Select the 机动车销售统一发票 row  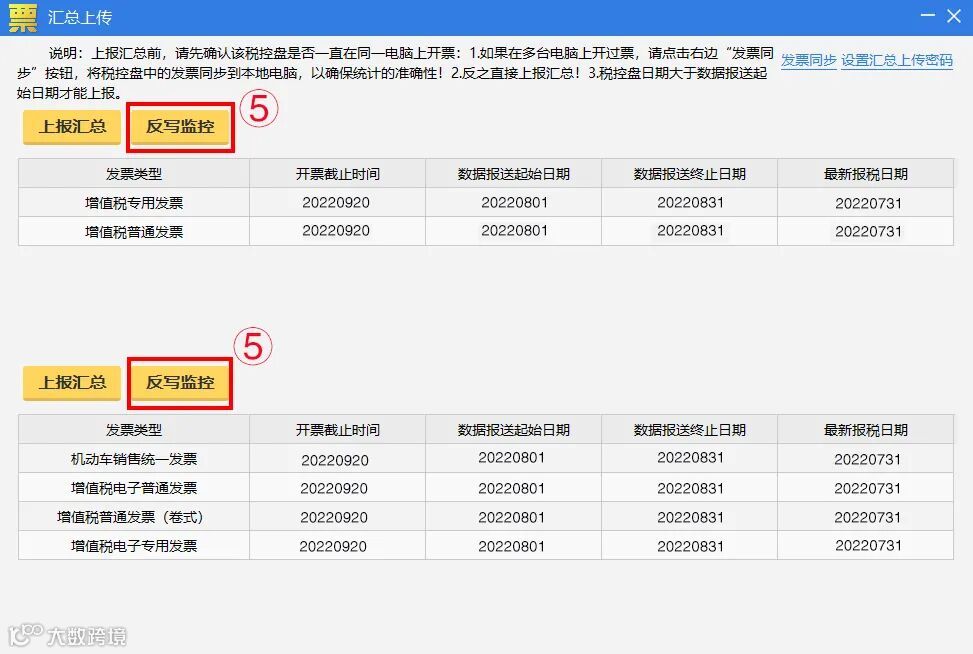[133, 459]
